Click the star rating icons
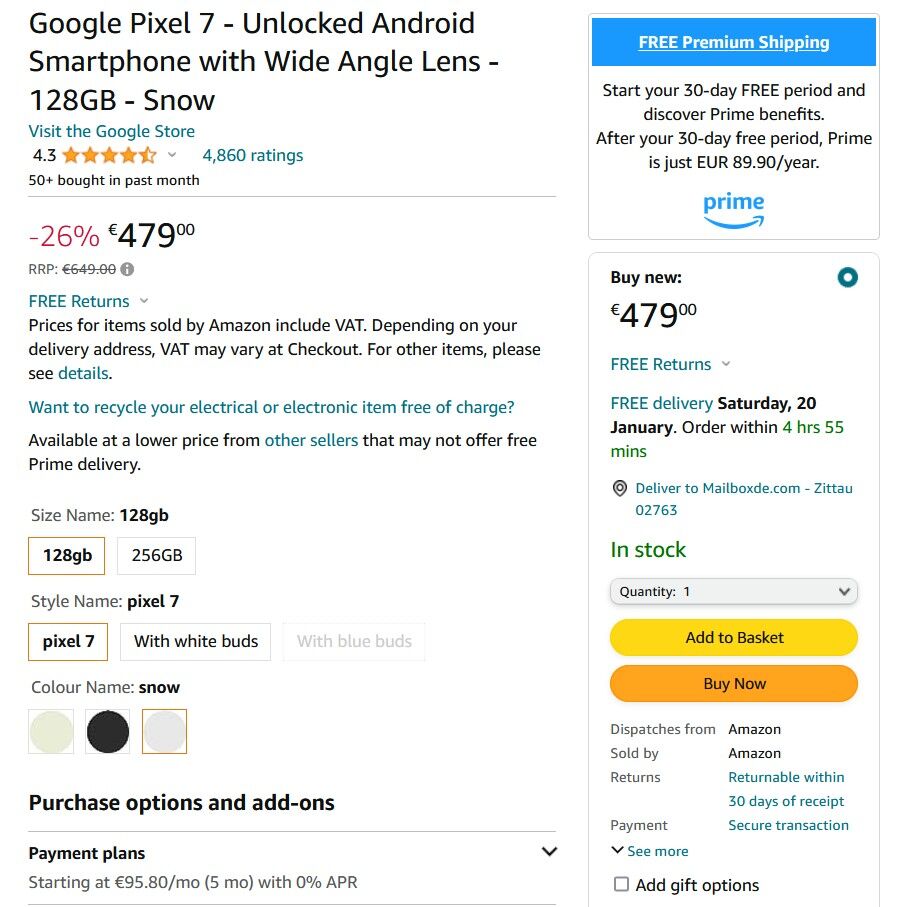915x907 pixels. [x=110, y=155]
